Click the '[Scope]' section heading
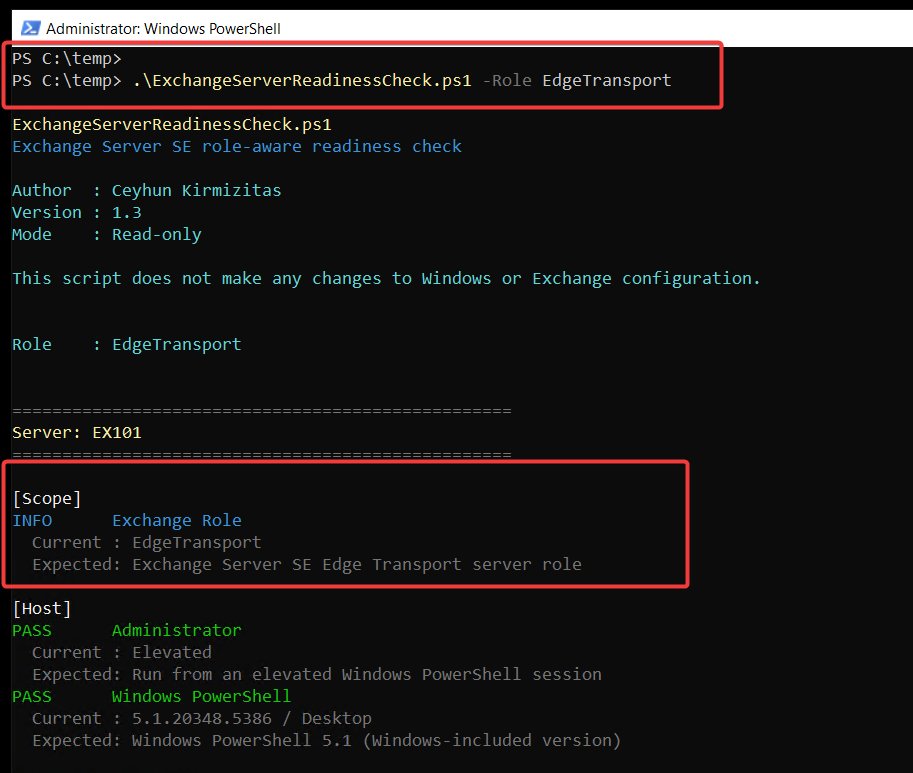Screen dimensions: 913x773 [x=47, y=499]
